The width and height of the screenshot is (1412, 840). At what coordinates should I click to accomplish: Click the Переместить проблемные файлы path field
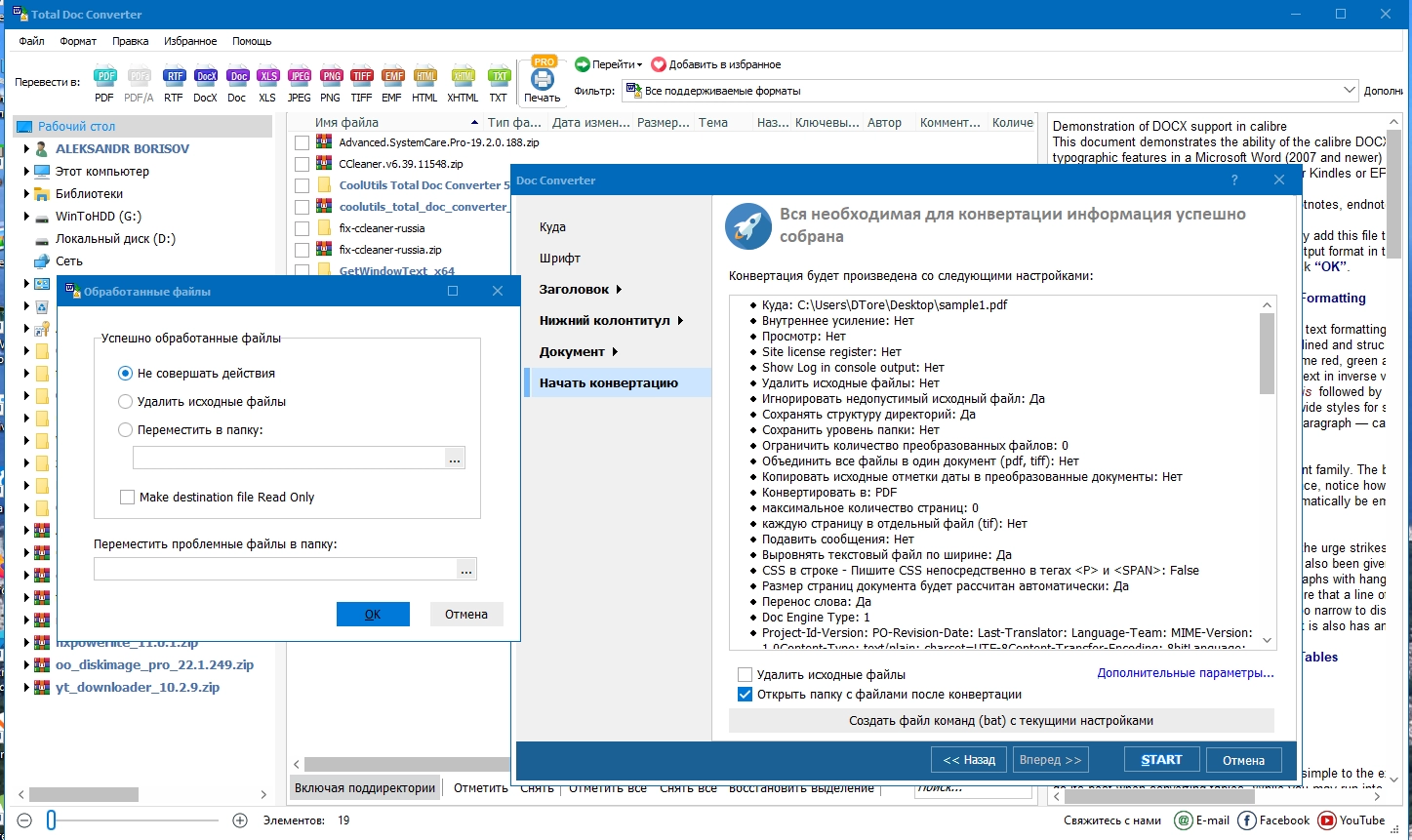coord(274,569)
